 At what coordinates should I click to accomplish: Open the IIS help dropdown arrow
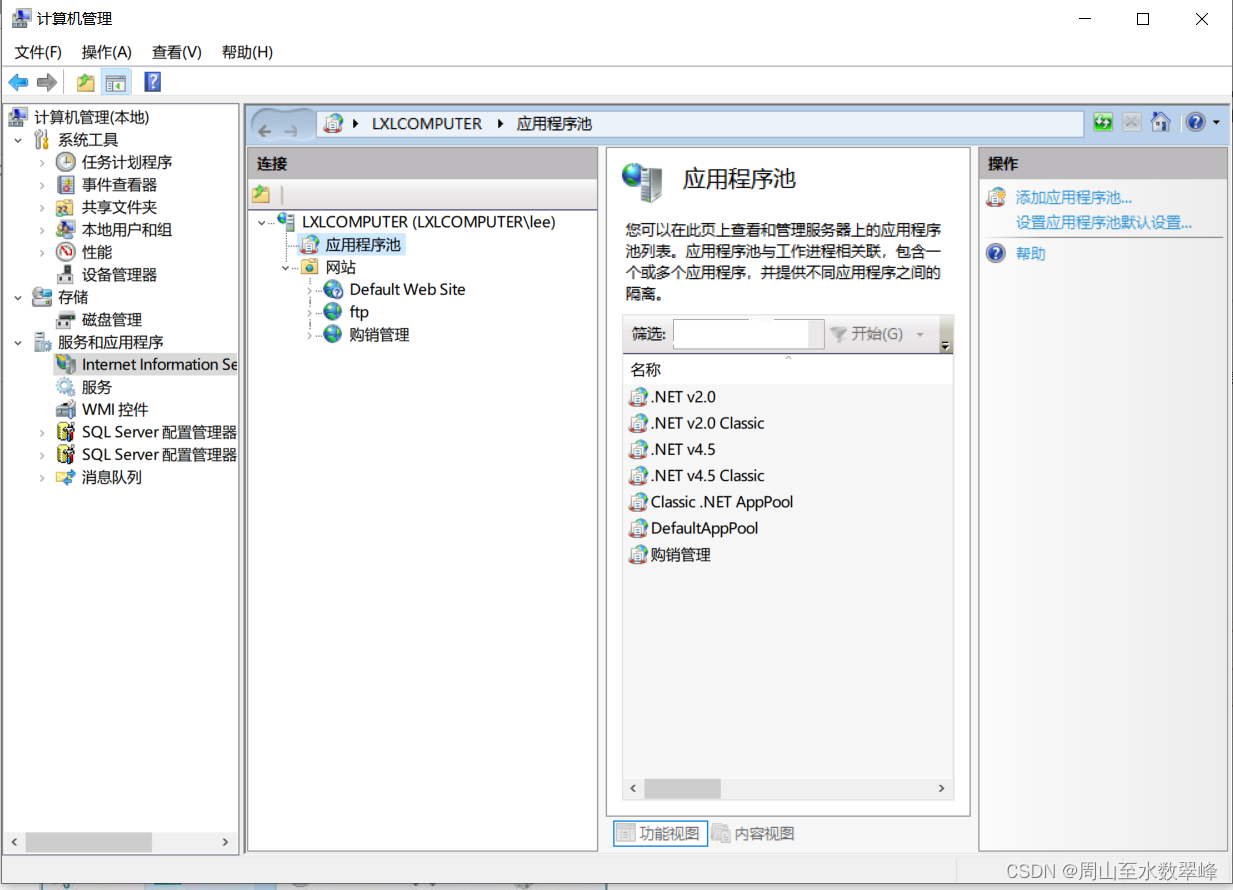point(1216,122)
